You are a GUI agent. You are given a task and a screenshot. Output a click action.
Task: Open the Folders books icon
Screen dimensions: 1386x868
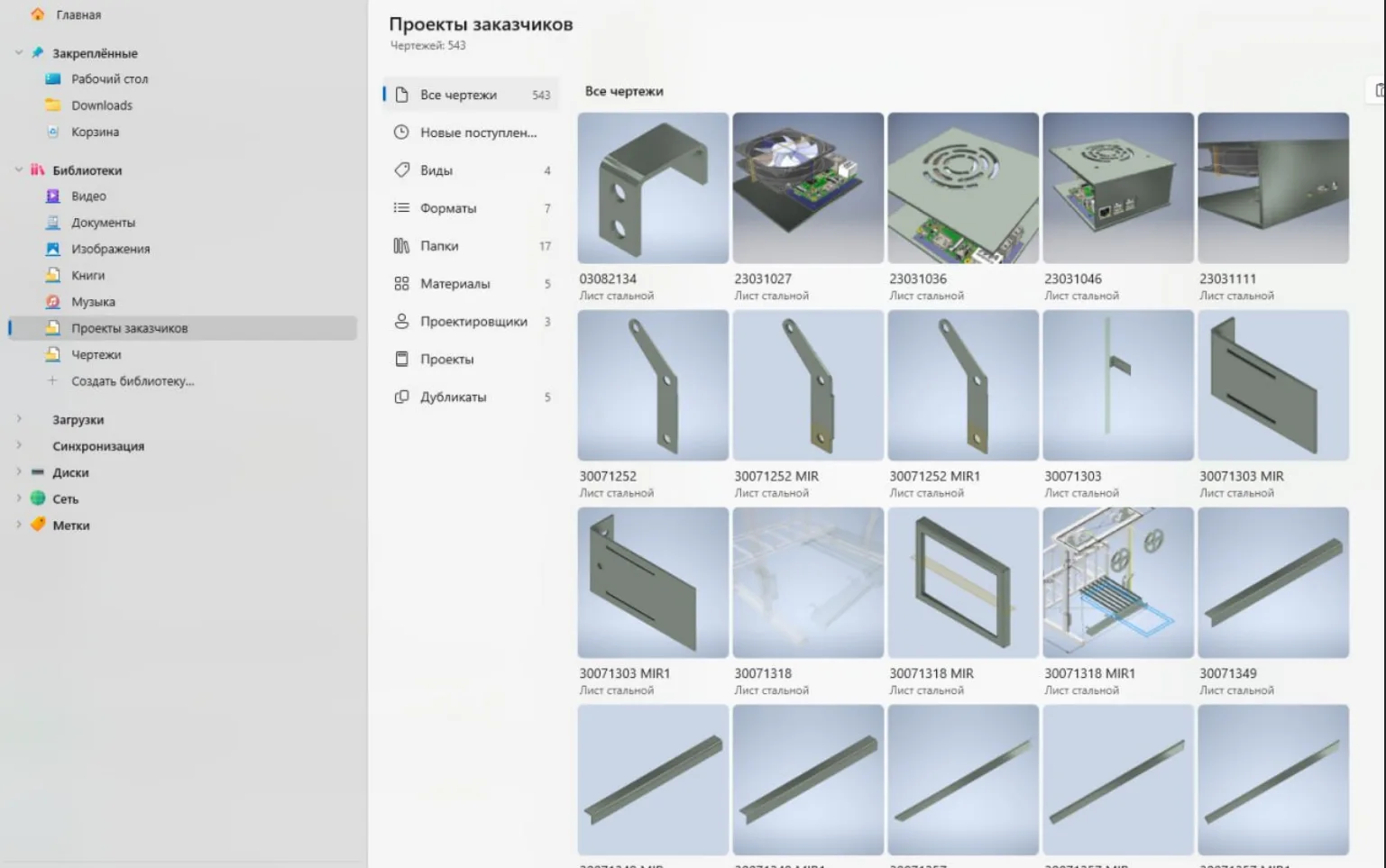(x=401, y=245)
